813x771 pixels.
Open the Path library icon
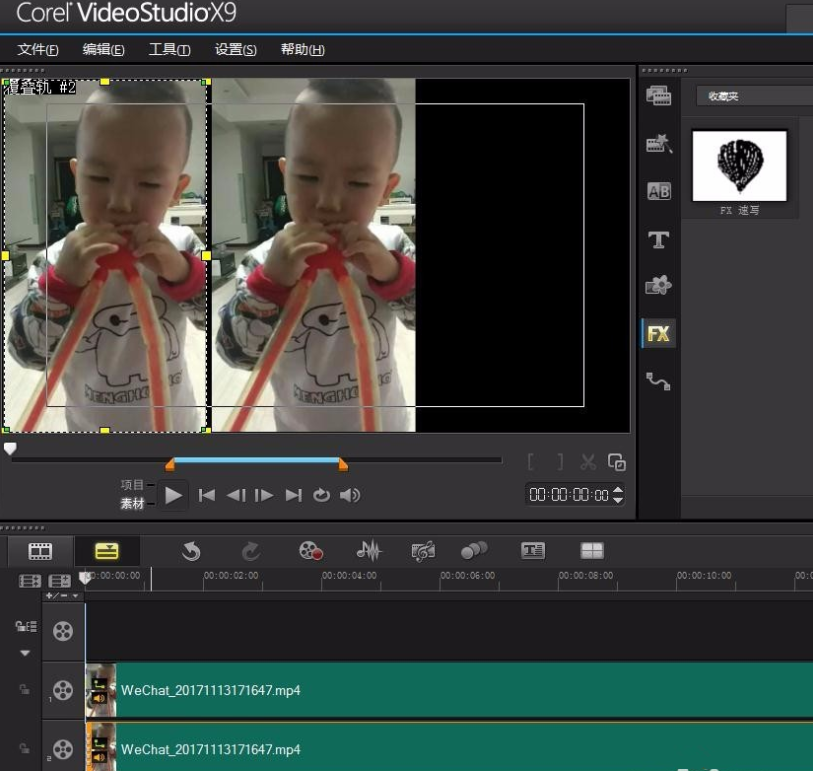tap(658, 381)
